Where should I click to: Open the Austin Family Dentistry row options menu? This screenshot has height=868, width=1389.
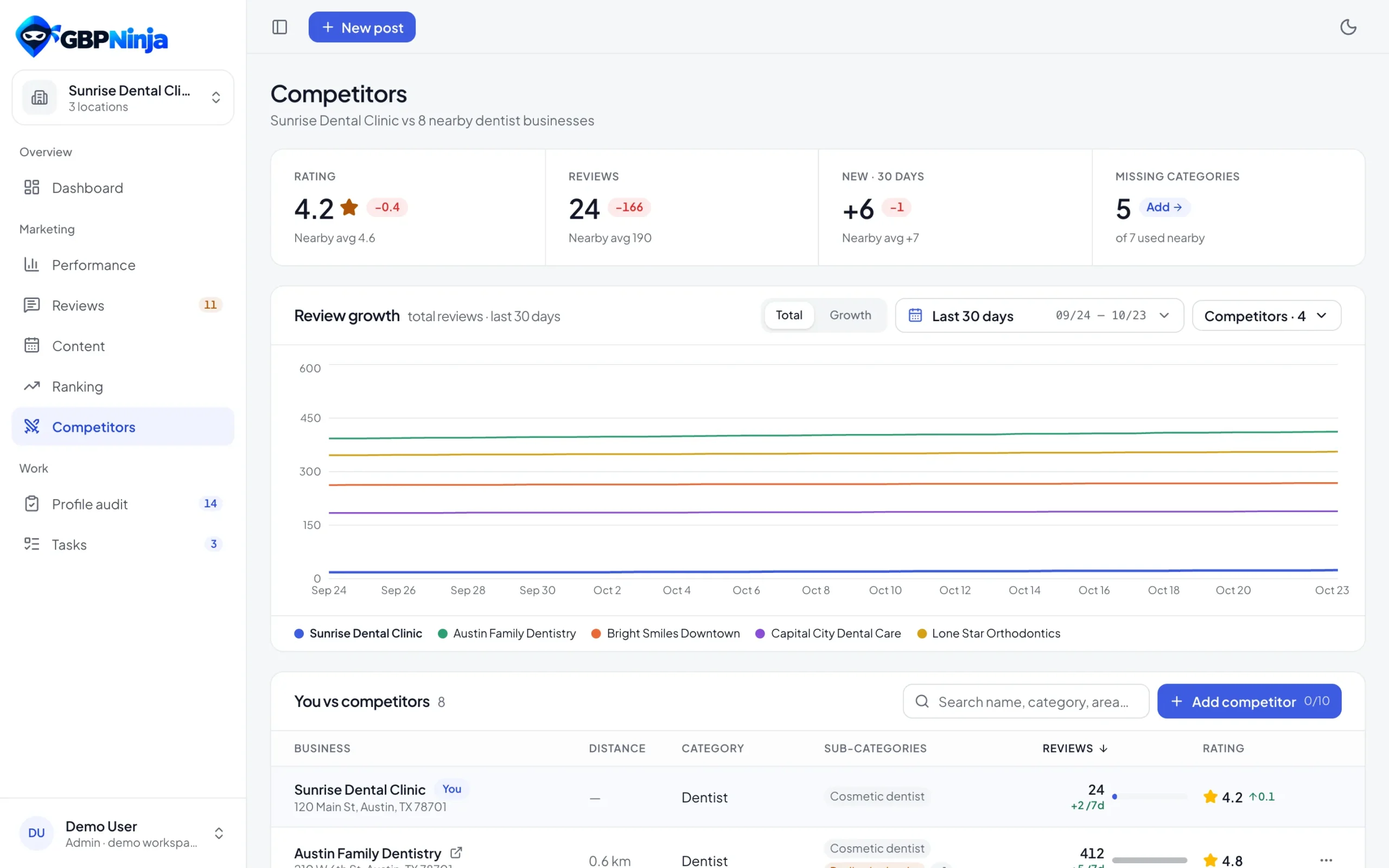click(1326, 860)
